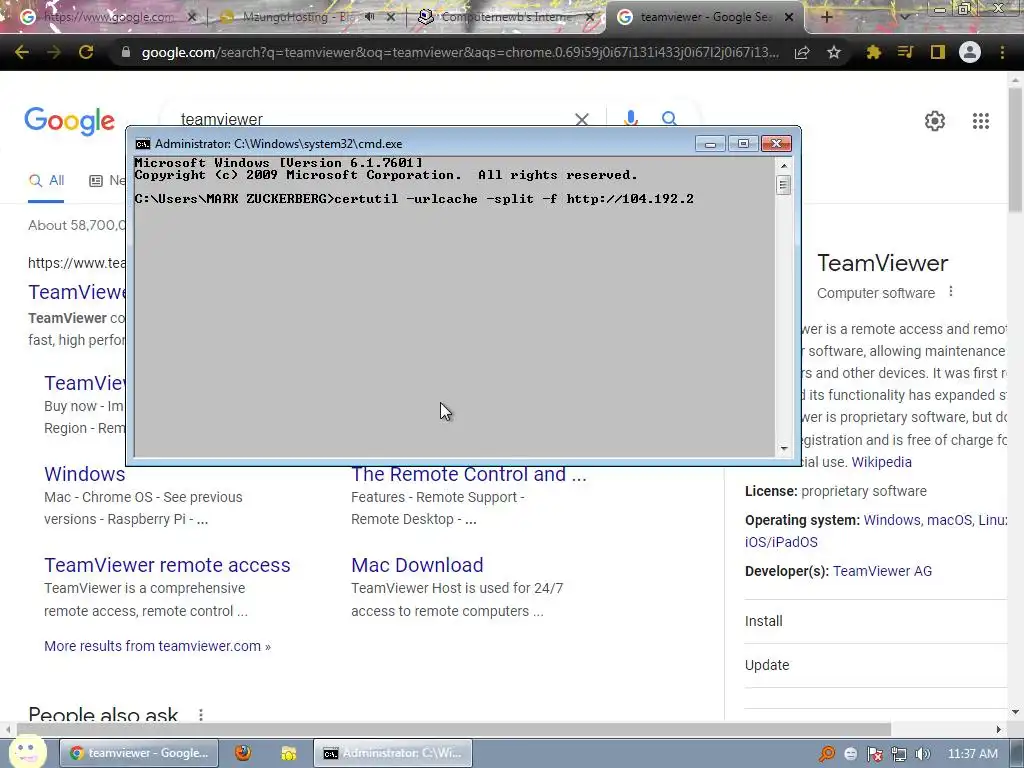Viewport: 1024px width, 768px height.
Task: Click the padlock site info icon
Action: [x=125, y=52]
